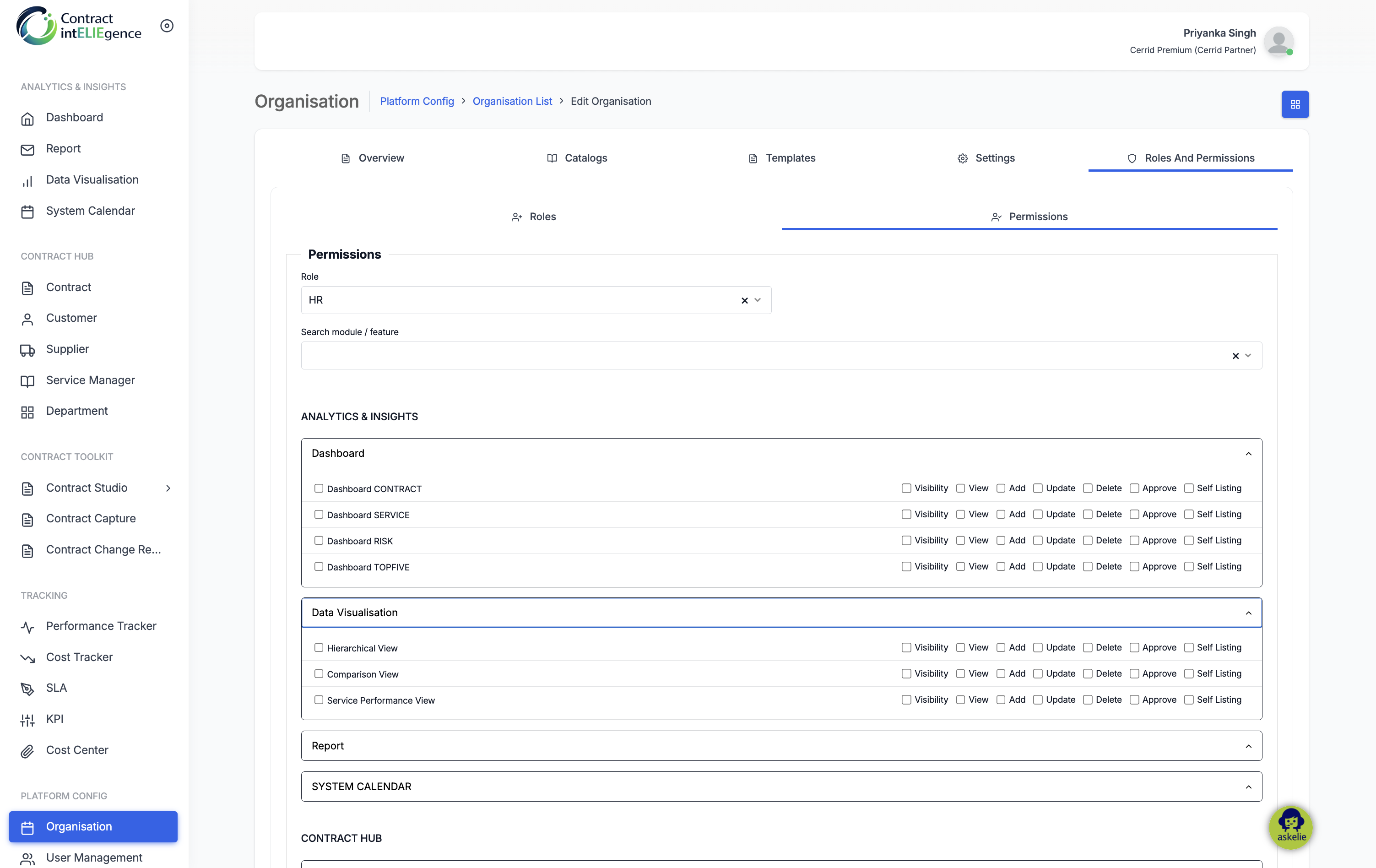This screenshot has width=1376, height=868.
Task: Select the Roles And Permissions tab
Action: 1191,158
